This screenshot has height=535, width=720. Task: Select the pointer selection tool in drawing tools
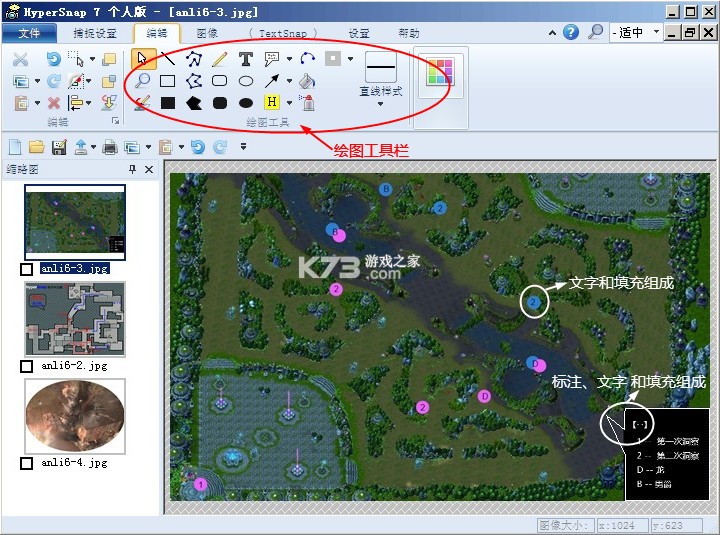tap(143, 59)
